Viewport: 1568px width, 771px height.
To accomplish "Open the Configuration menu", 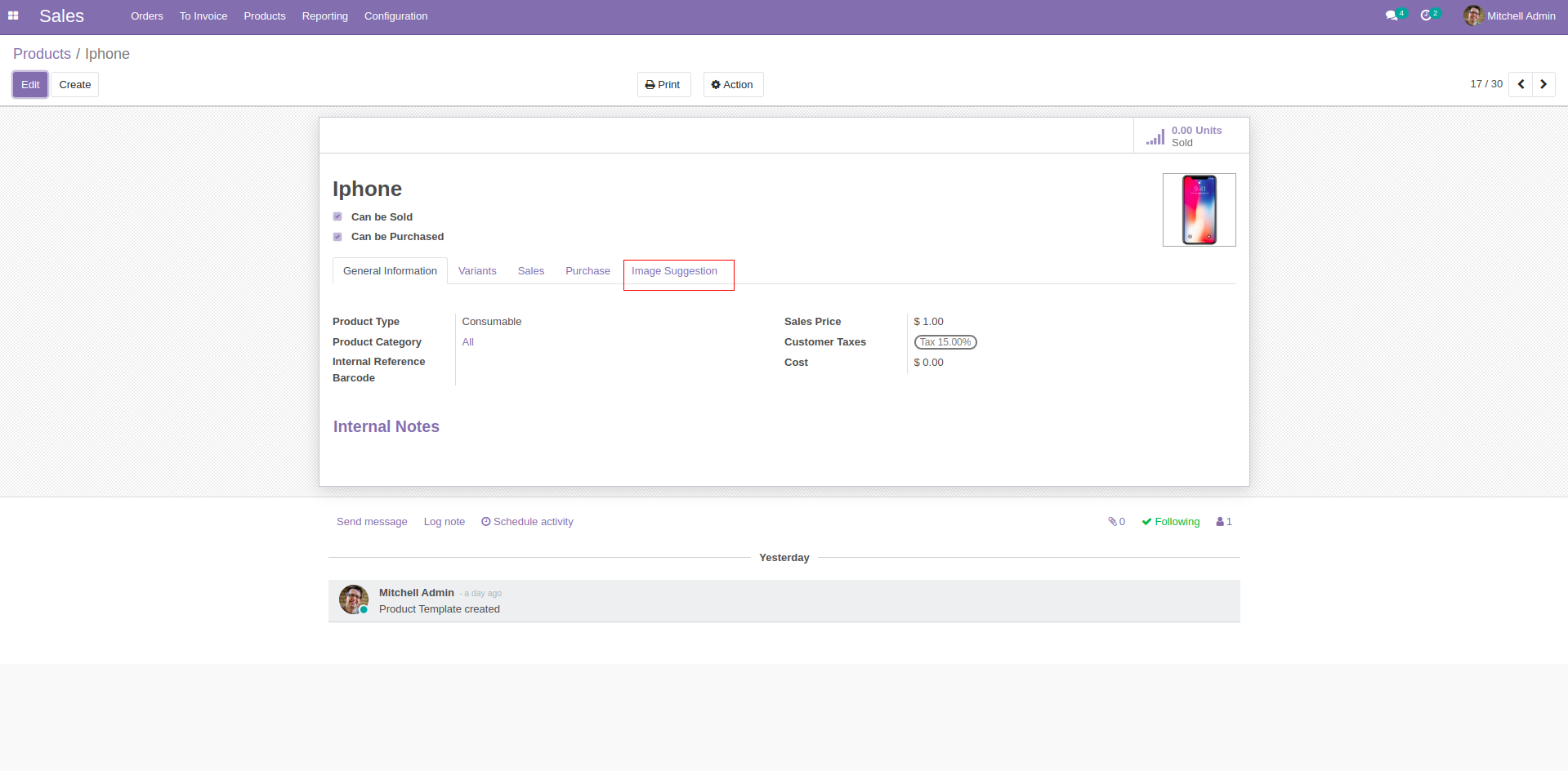I will point(396,16).
